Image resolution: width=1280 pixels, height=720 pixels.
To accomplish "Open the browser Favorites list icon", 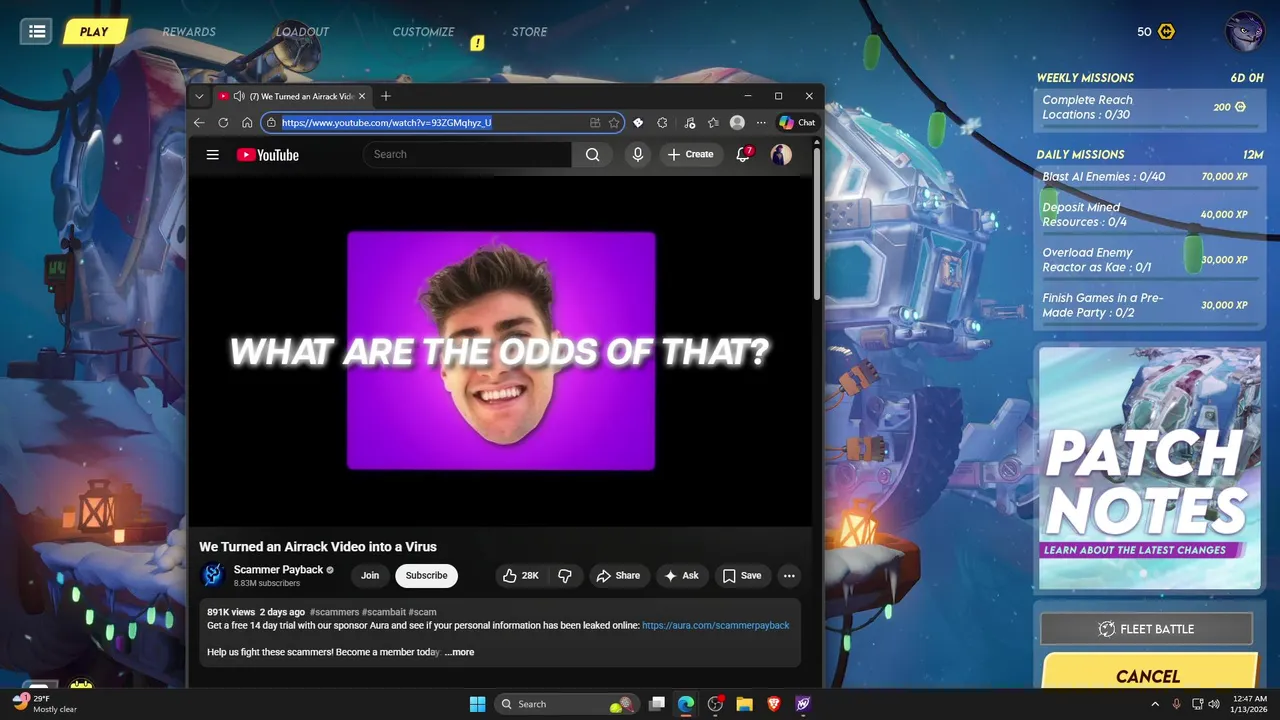I will [713, 123].
